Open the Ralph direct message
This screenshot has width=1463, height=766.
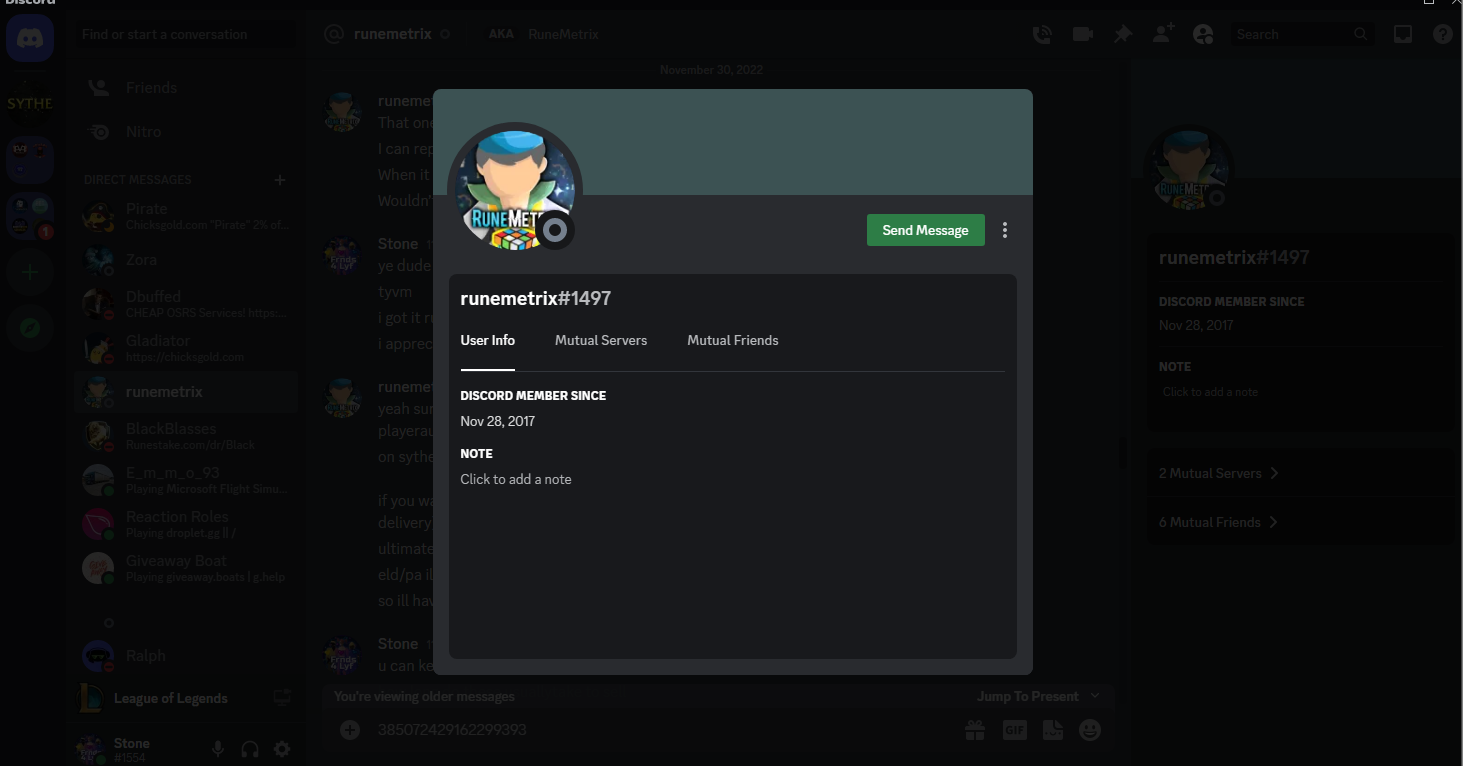(x=187, y=656)
